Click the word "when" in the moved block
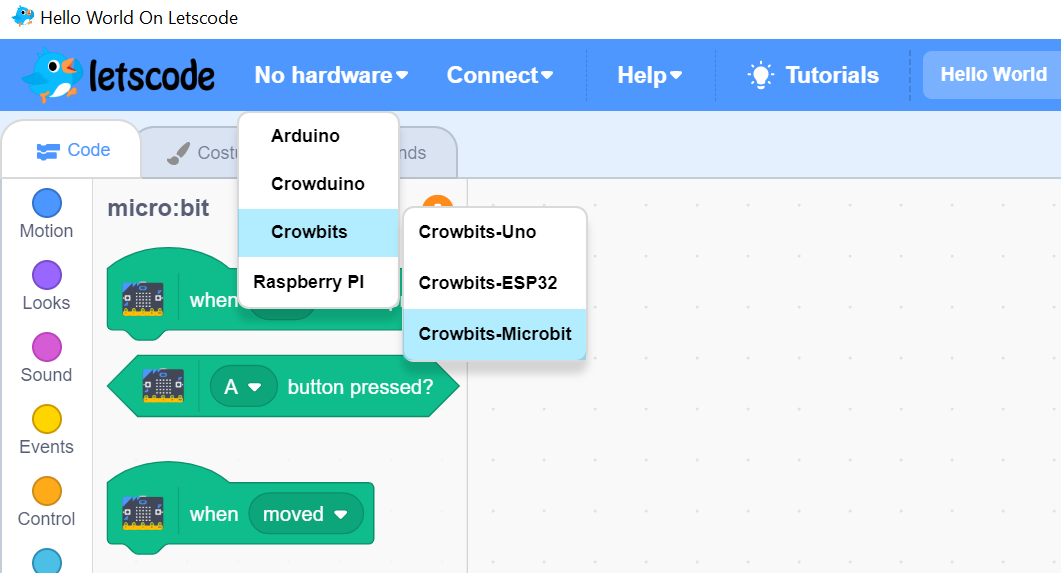 [x=214, y=514]
